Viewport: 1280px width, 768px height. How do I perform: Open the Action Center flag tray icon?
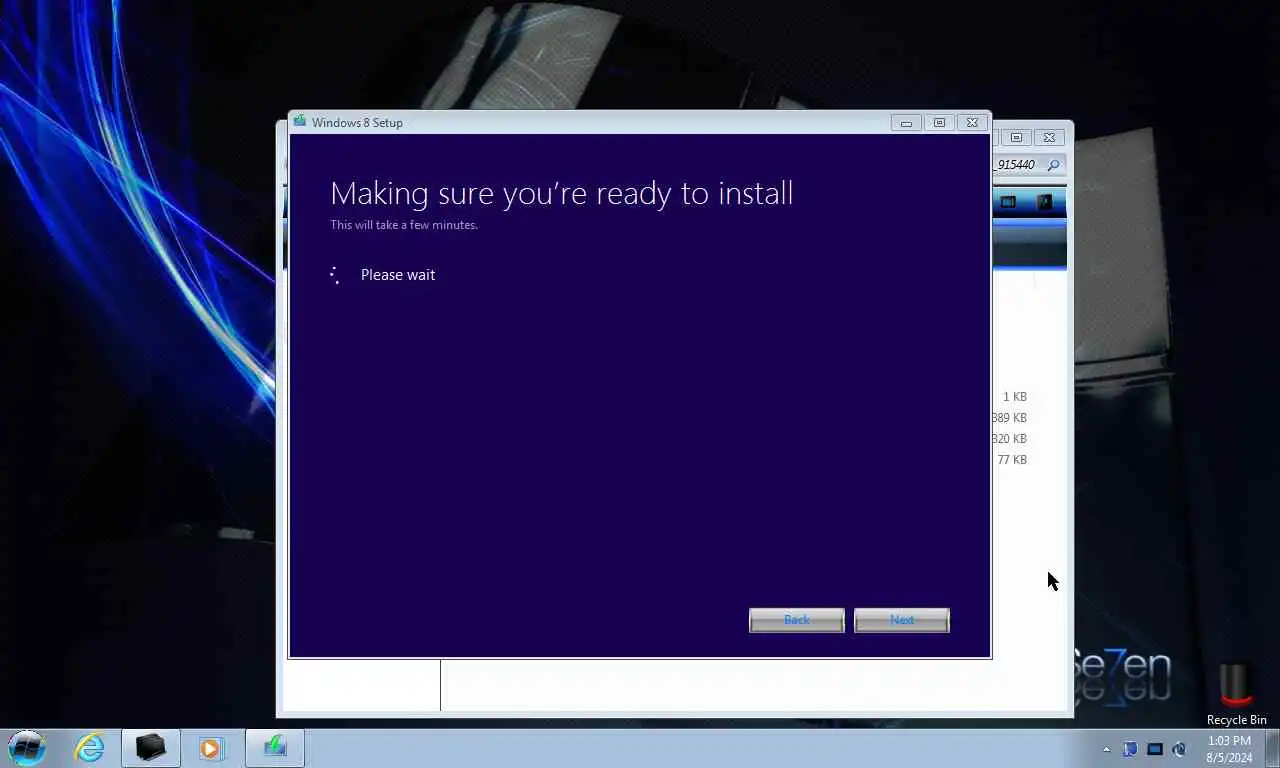(1130, 749)
